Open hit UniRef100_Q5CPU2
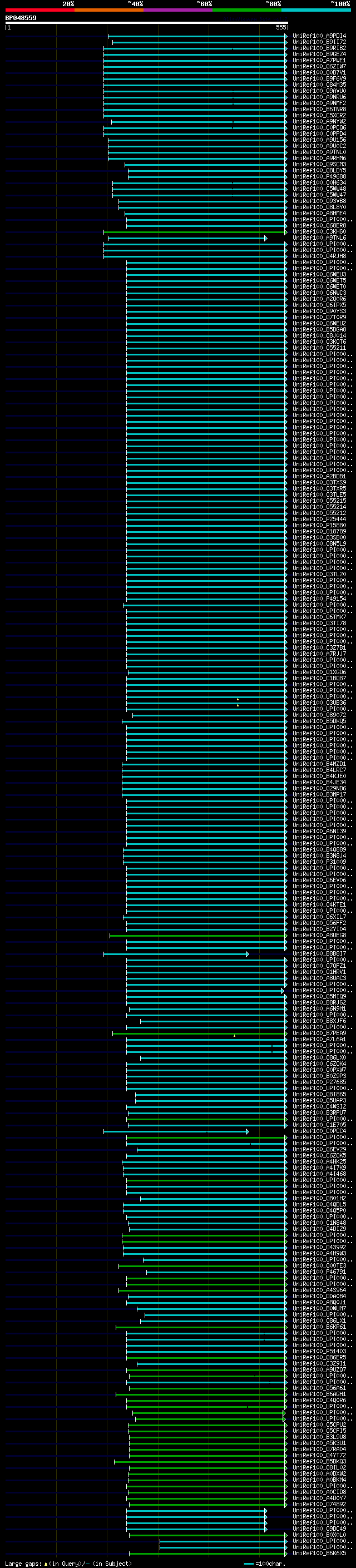The height and width of the screenshot is (1568, 356). click(319, 1424)
